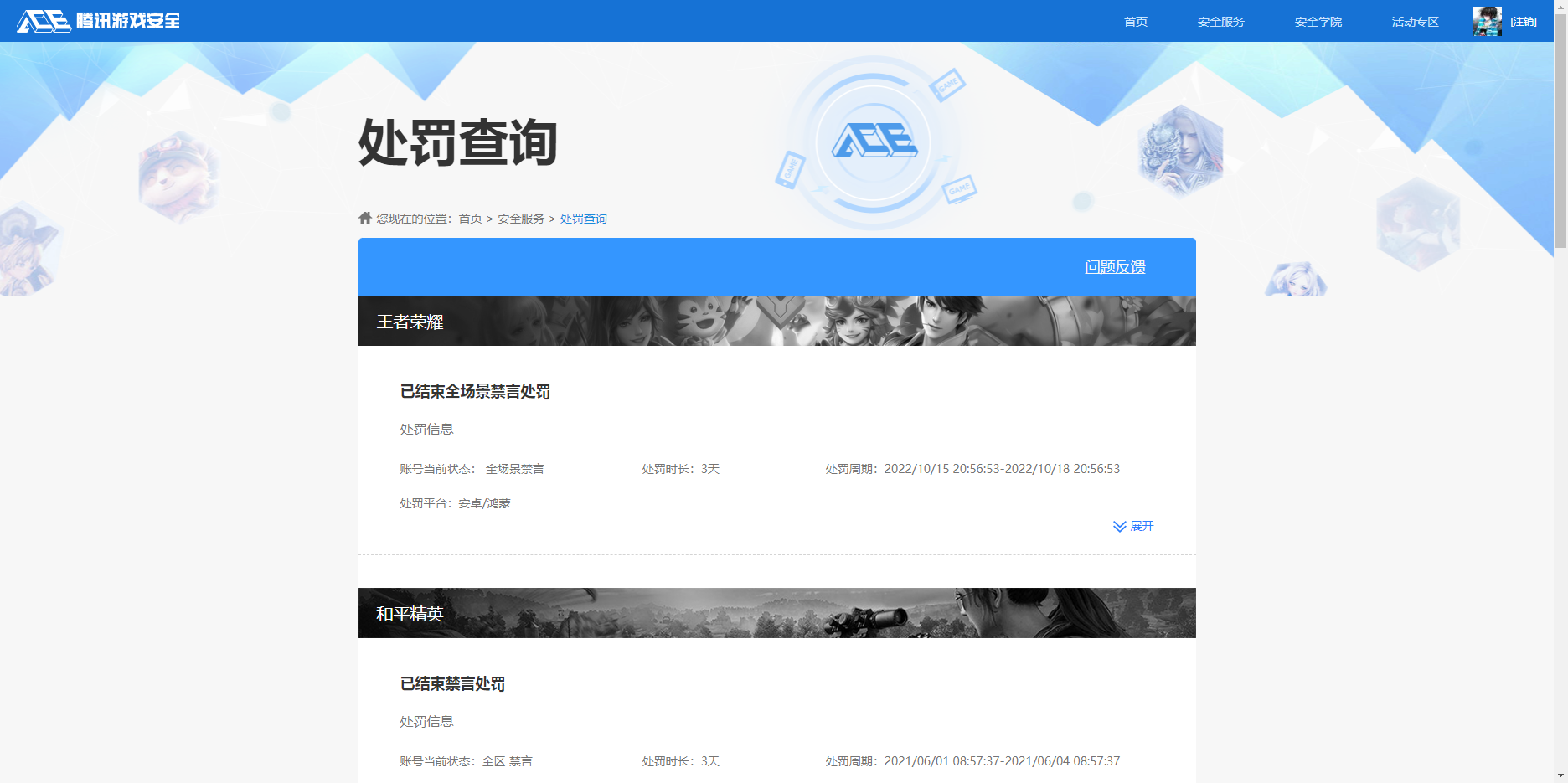Open the 安全服务 navigation menu
Screen dimensions: 1568x783
click(1221, 22)
